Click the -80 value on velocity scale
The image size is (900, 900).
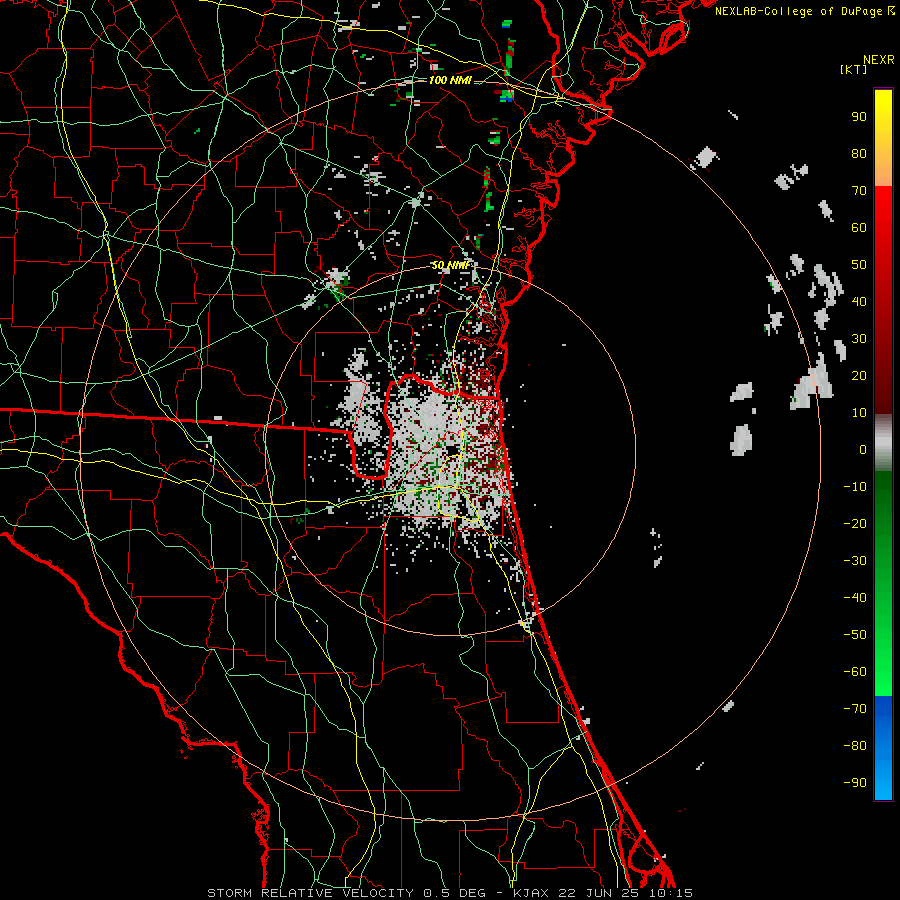tap(855, 746)
